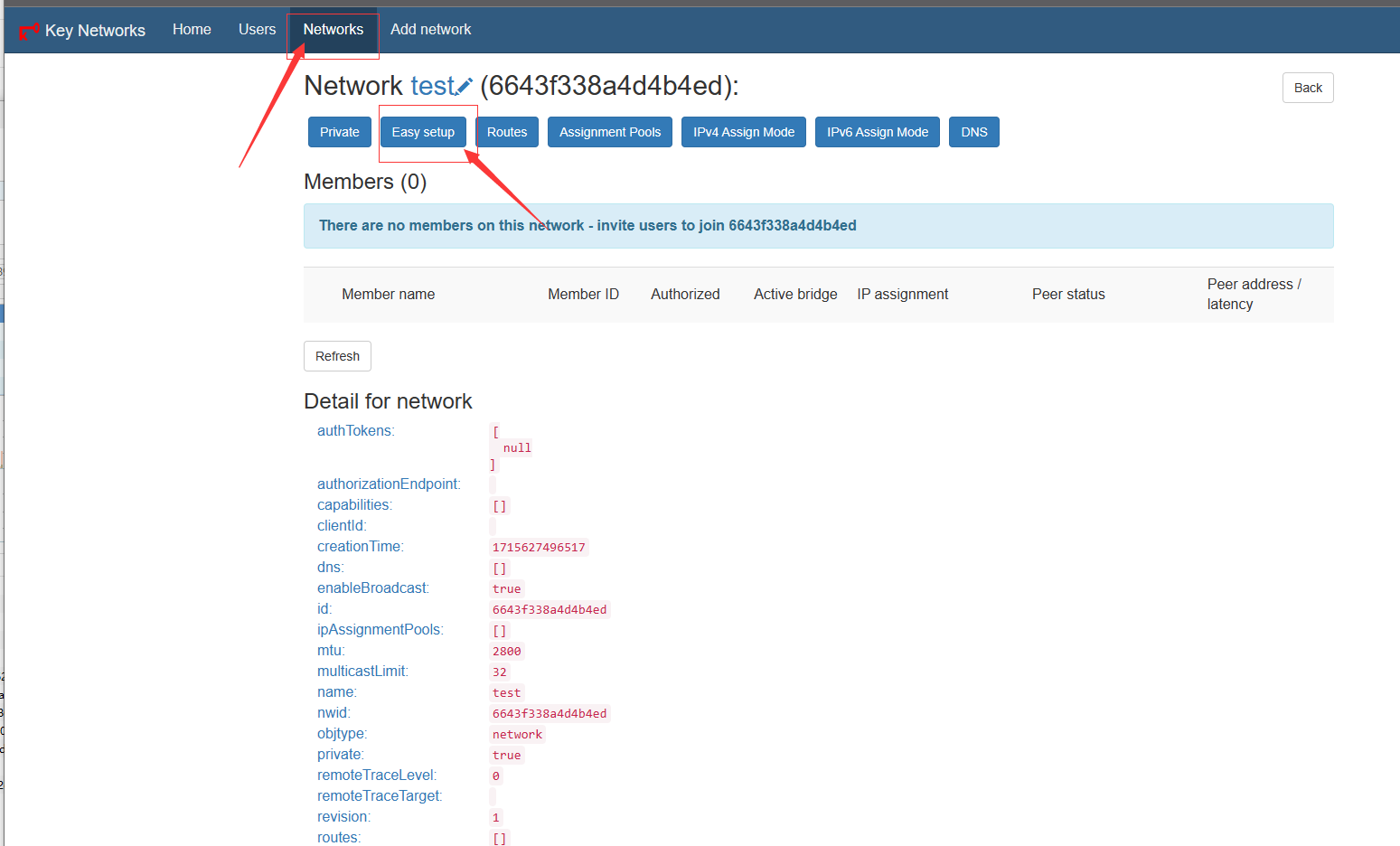Click the creationTime value 1715627496517
The image size is (1400, 846).
point(539,548)
